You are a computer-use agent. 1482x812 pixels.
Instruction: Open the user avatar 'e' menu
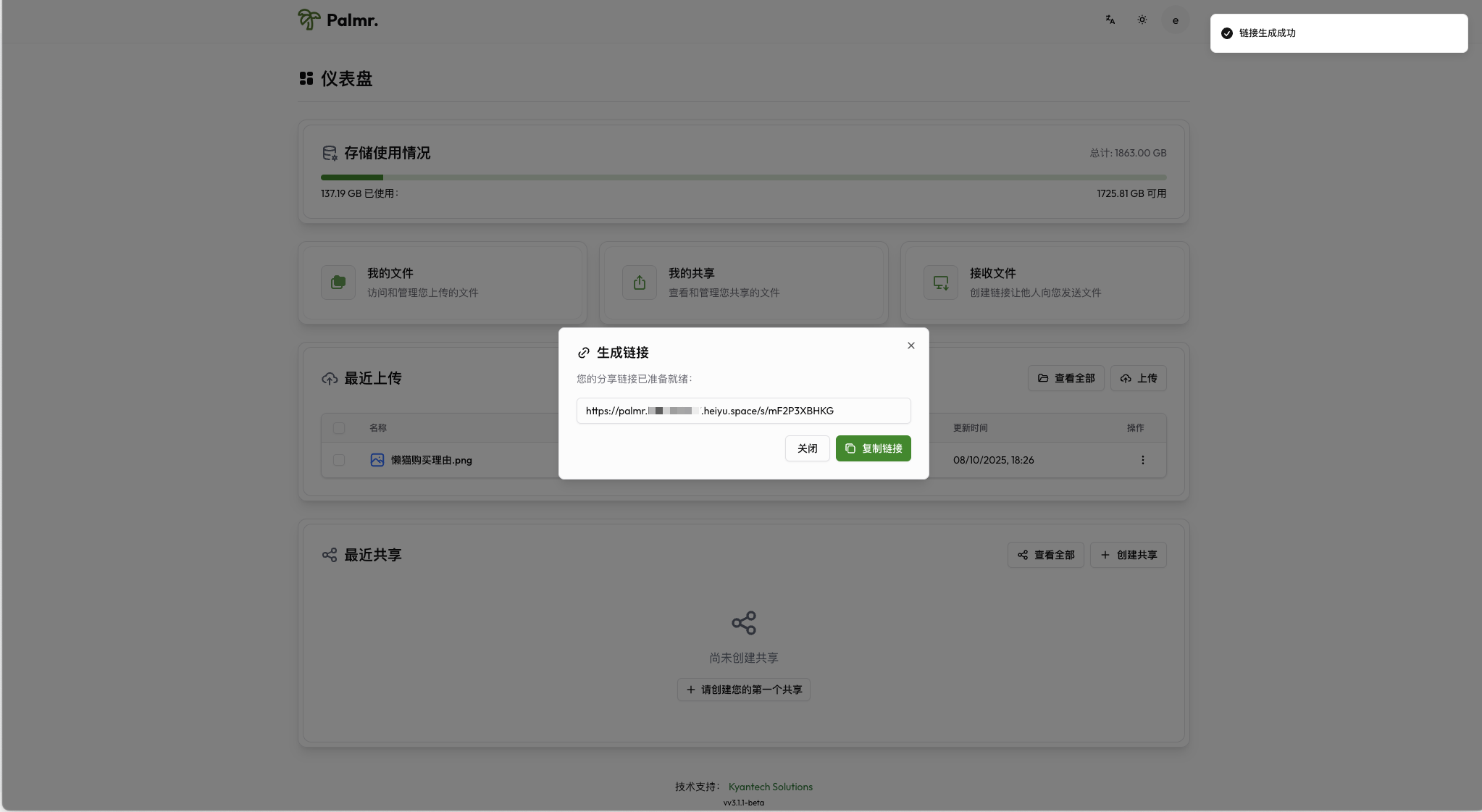pos(1176,20)
